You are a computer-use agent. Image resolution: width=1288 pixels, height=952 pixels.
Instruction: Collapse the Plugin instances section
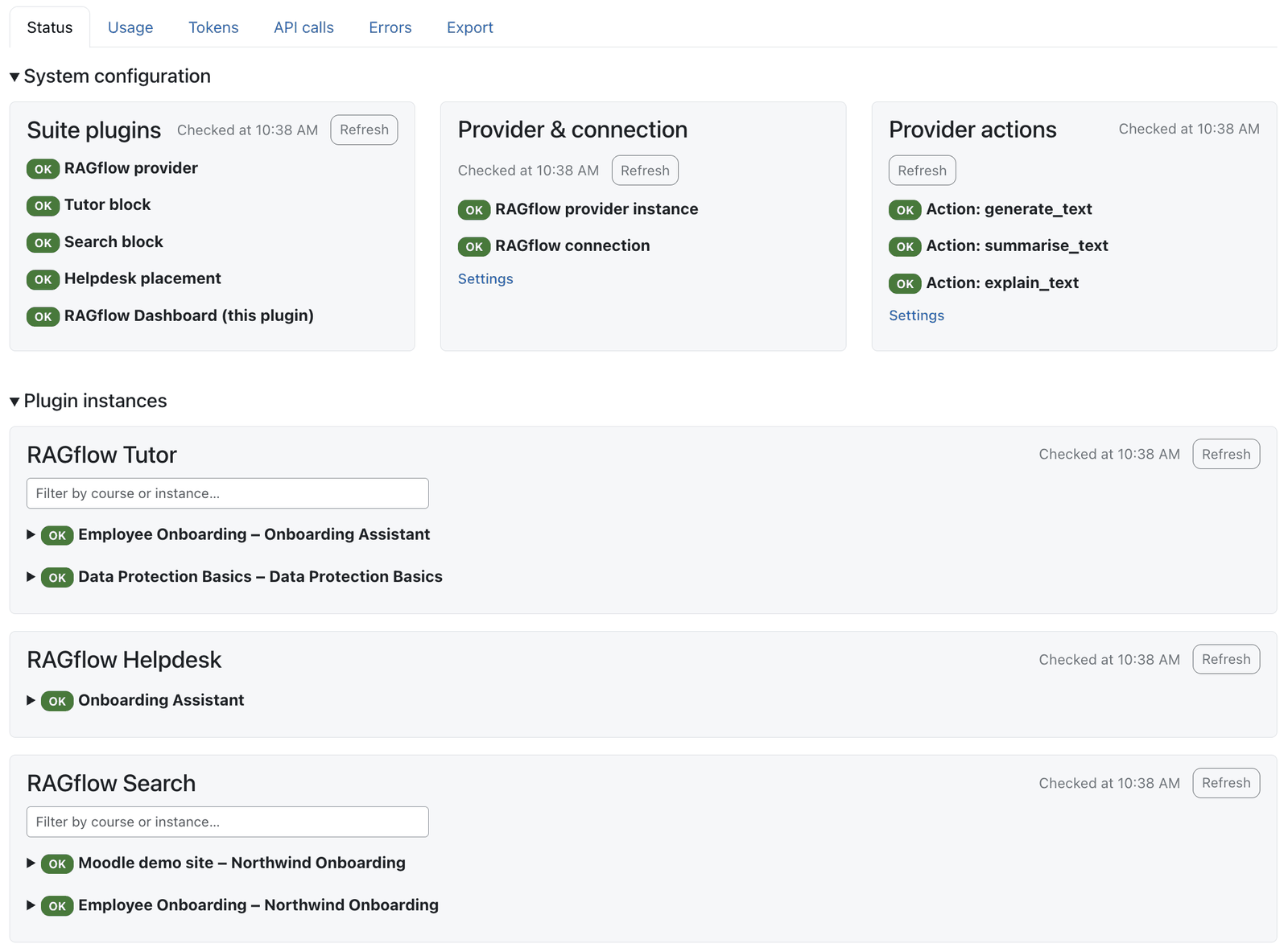pos(89,401)
